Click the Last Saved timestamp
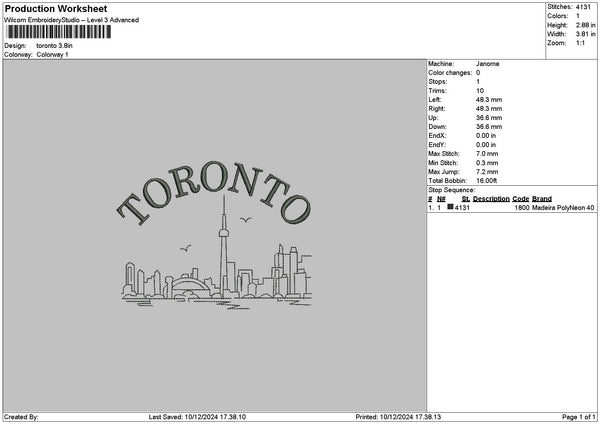Screen dimensions: 600x424 (197, 417)
